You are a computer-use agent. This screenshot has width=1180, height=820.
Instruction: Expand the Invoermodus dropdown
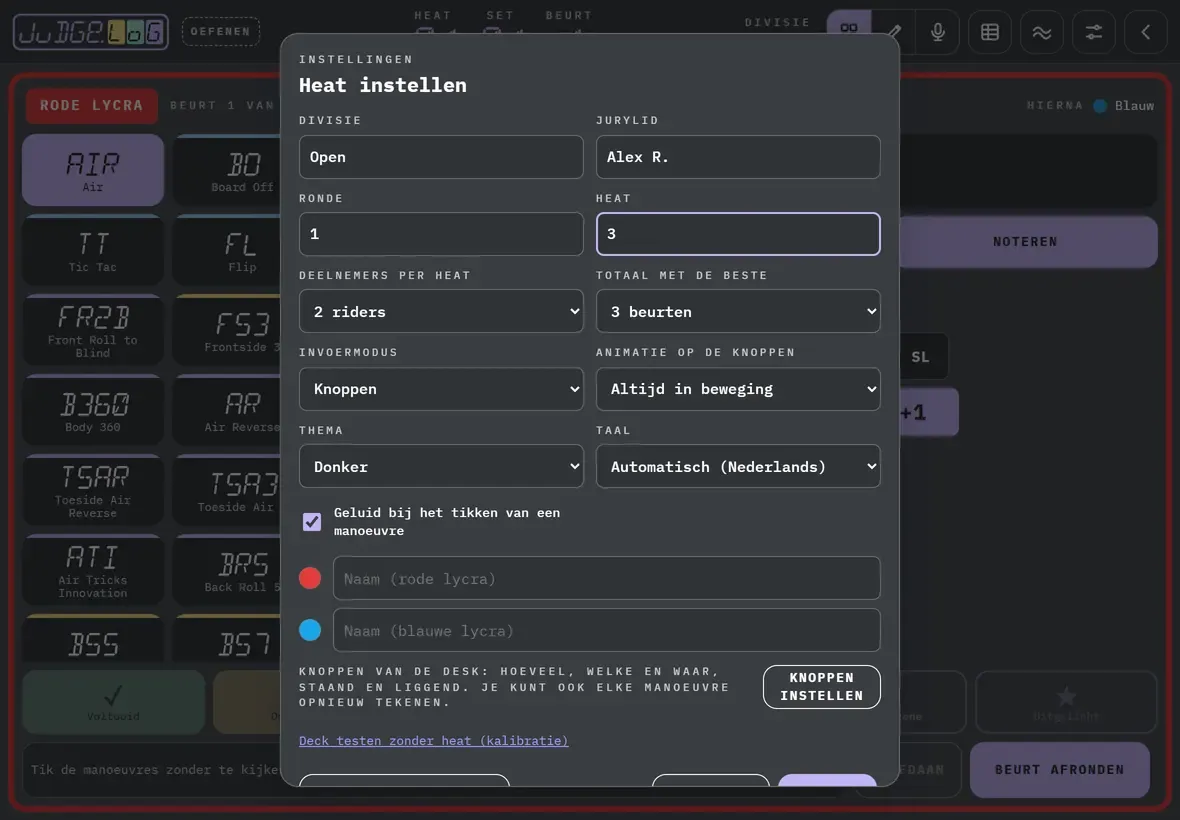441,389
